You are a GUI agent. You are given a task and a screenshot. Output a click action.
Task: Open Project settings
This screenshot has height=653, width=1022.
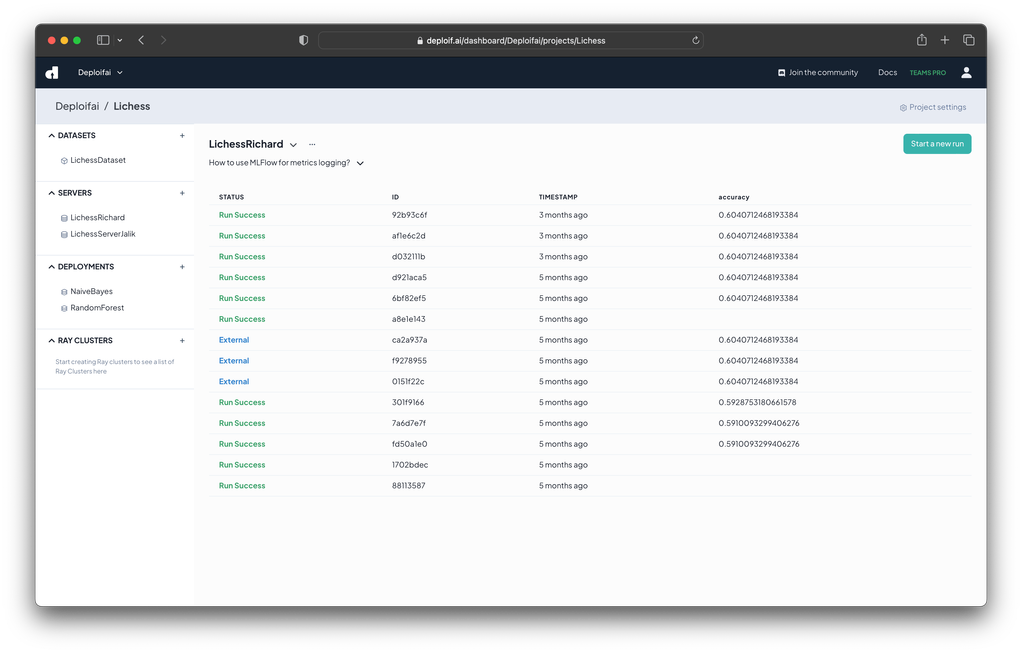pos(932,107)
